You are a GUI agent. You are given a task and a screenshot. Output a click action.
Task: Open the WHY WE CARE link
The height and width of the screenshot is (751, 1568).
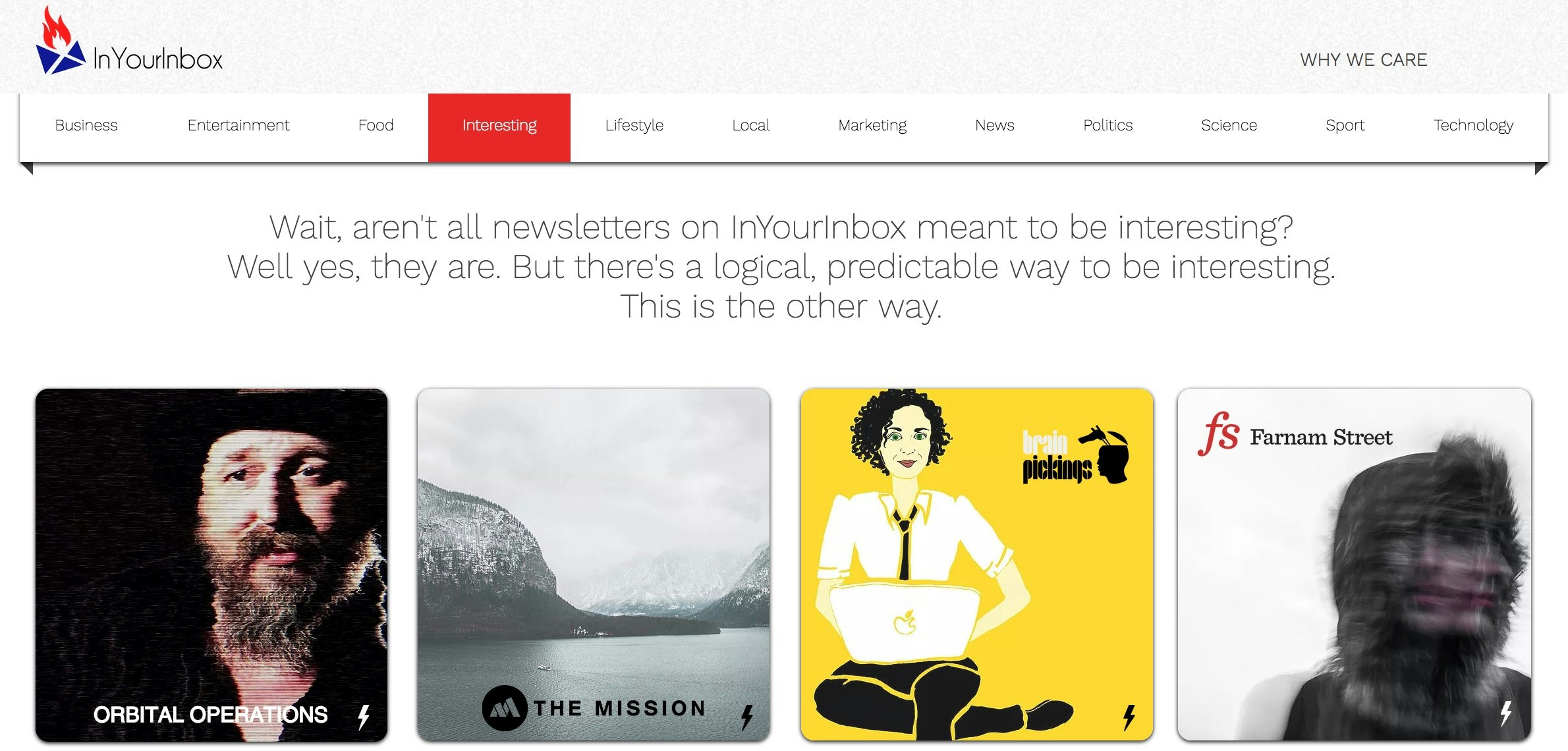click(x=1364, y=60)
